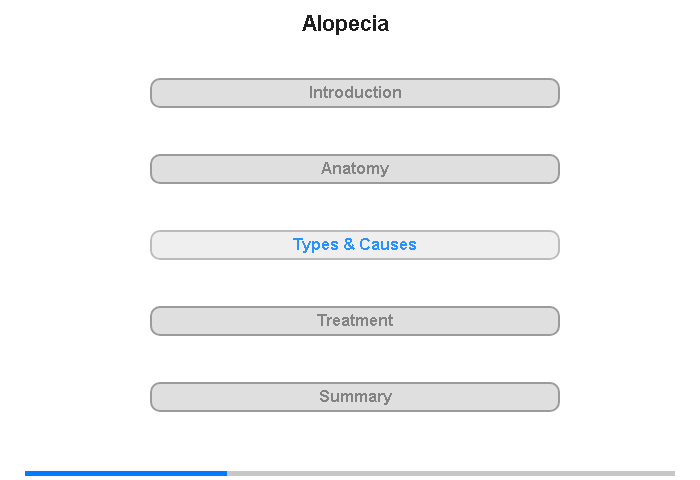Click the "Anatomy" text label
Screen dimensions: 700x480
click(x=355, y=169)
